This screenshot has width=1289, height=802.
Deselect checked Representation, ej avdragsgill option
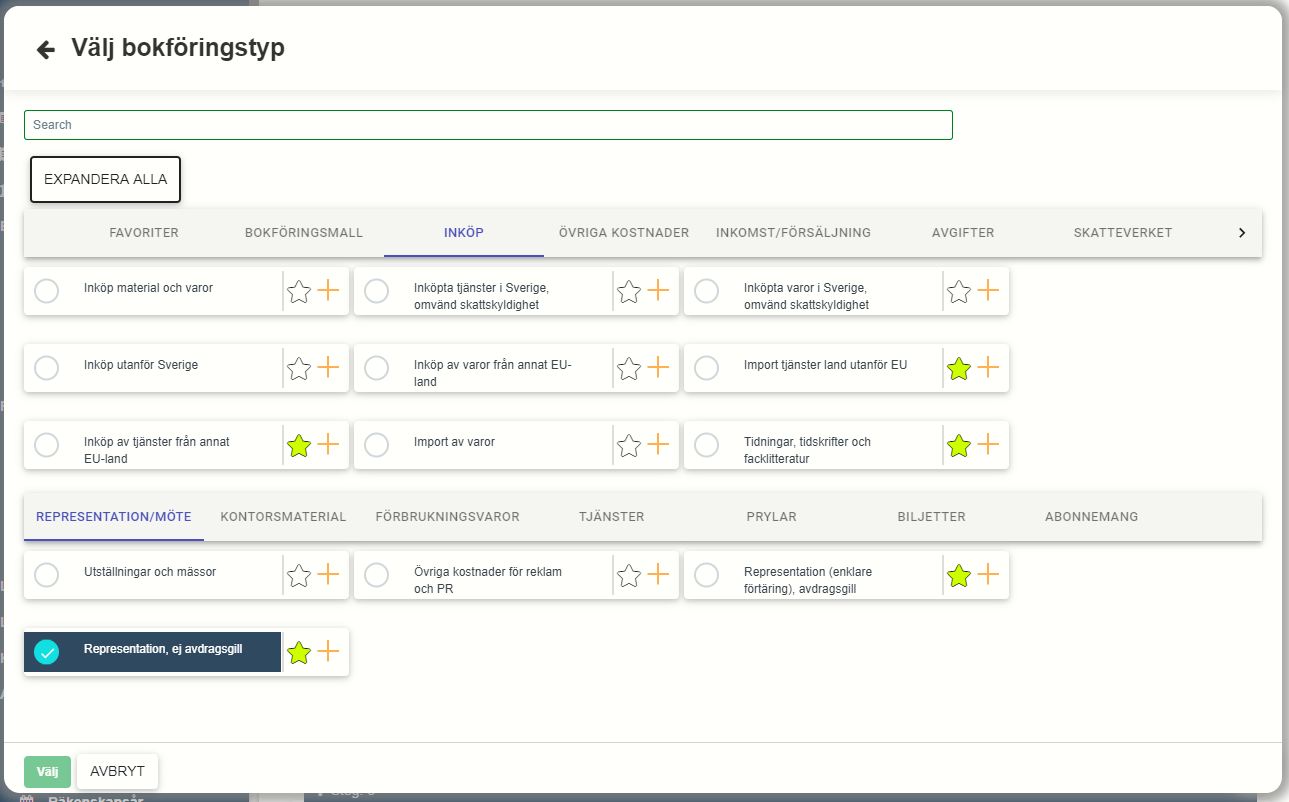coord(47,652)
